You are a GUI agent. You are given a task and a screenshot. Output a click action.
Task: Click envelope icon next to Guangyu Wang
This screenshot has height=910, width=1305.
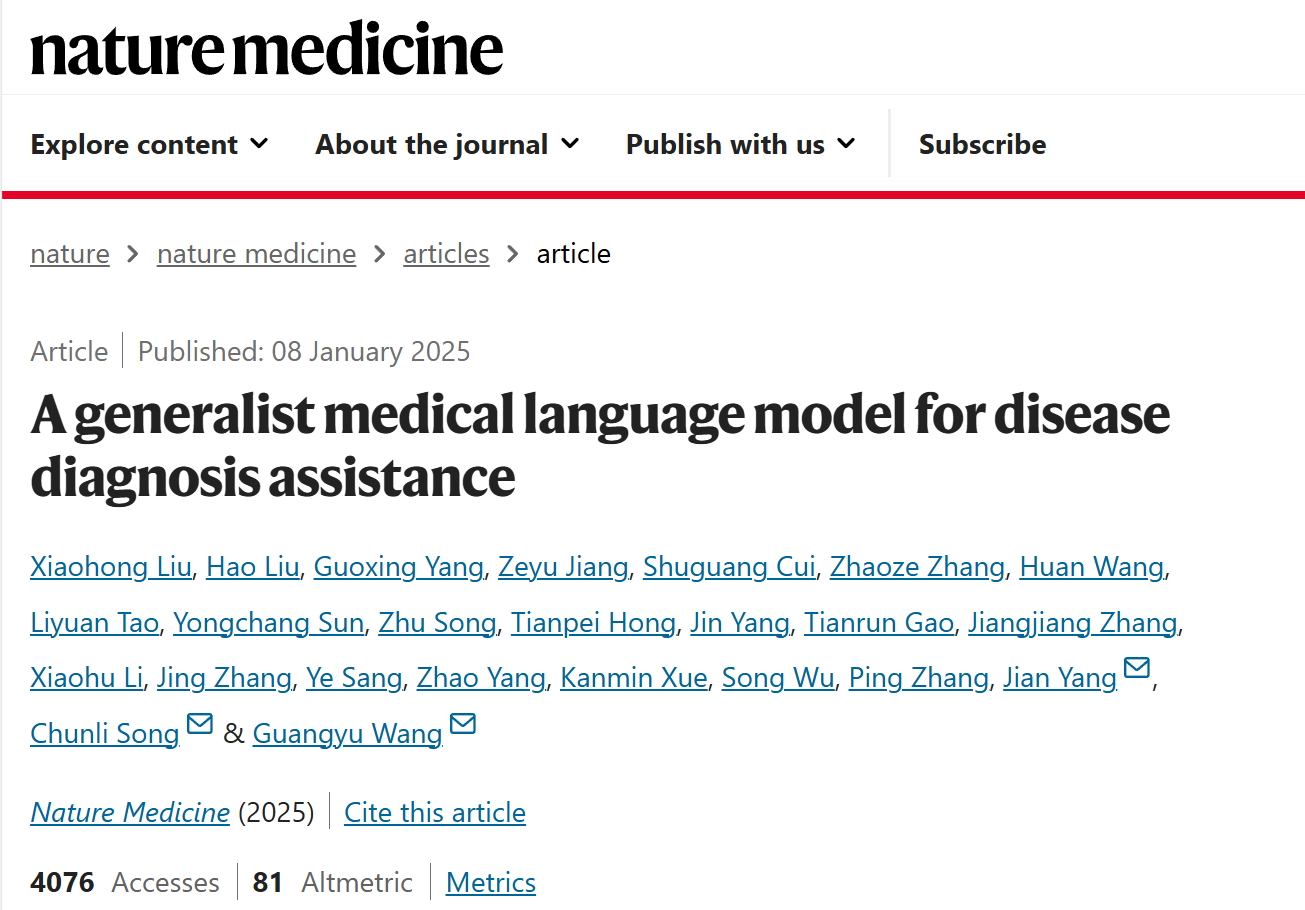[x=462, y=723]
